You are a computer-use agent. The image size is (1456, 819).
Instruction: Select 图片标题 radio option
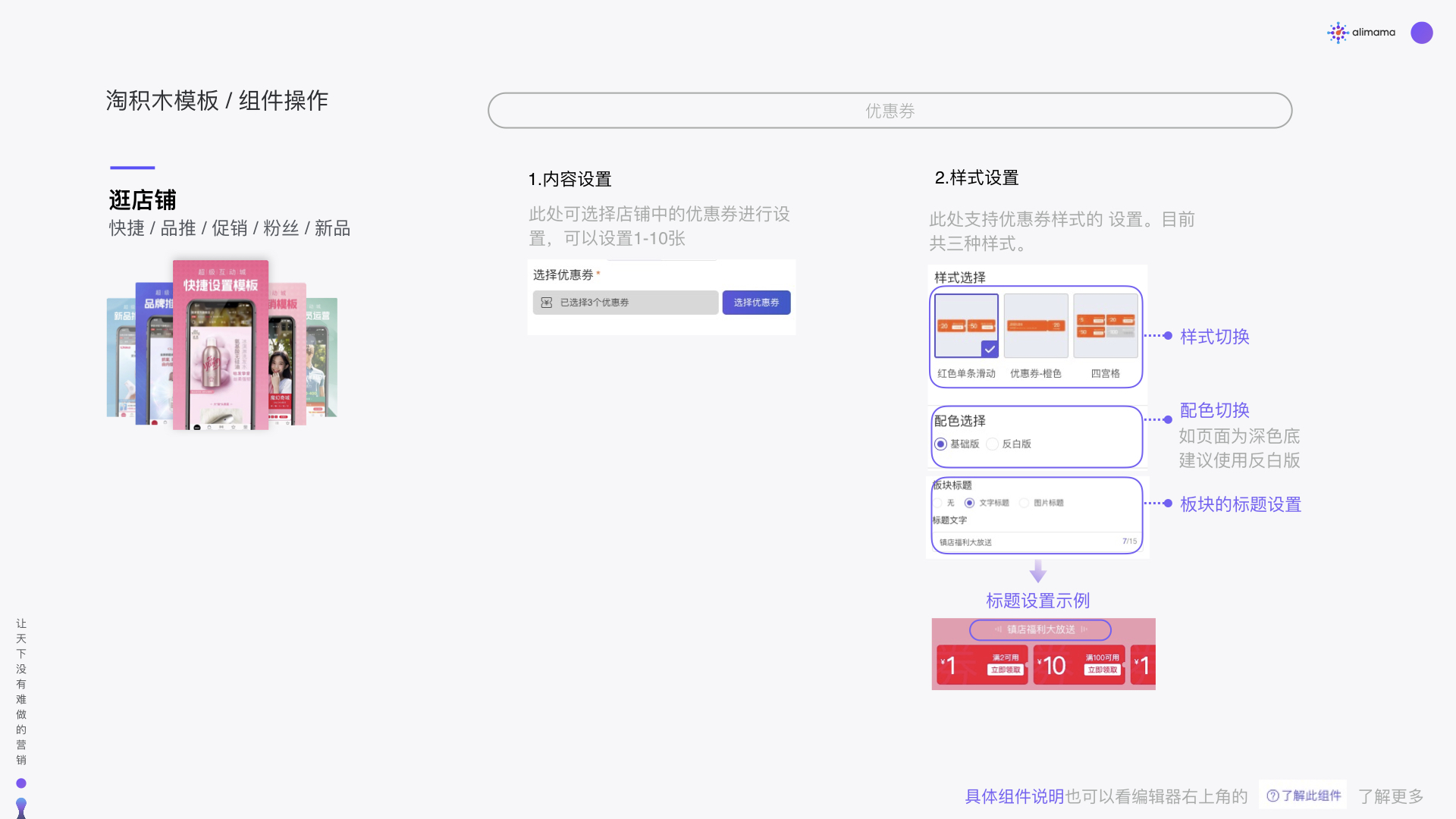1024,503
